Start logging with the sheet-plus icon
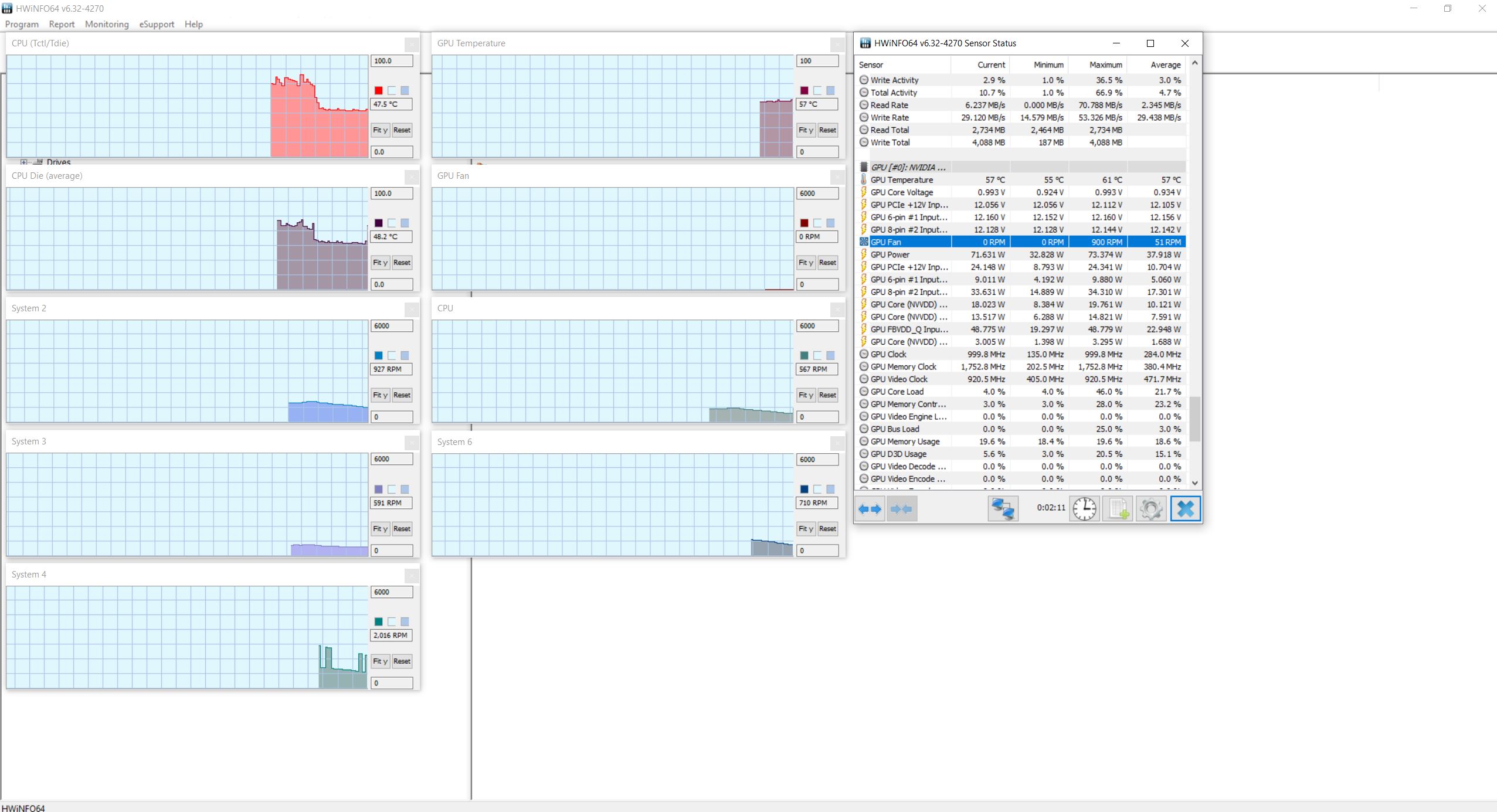The height and width of the screenshot is (812, 1497). tap(1118, 509)
